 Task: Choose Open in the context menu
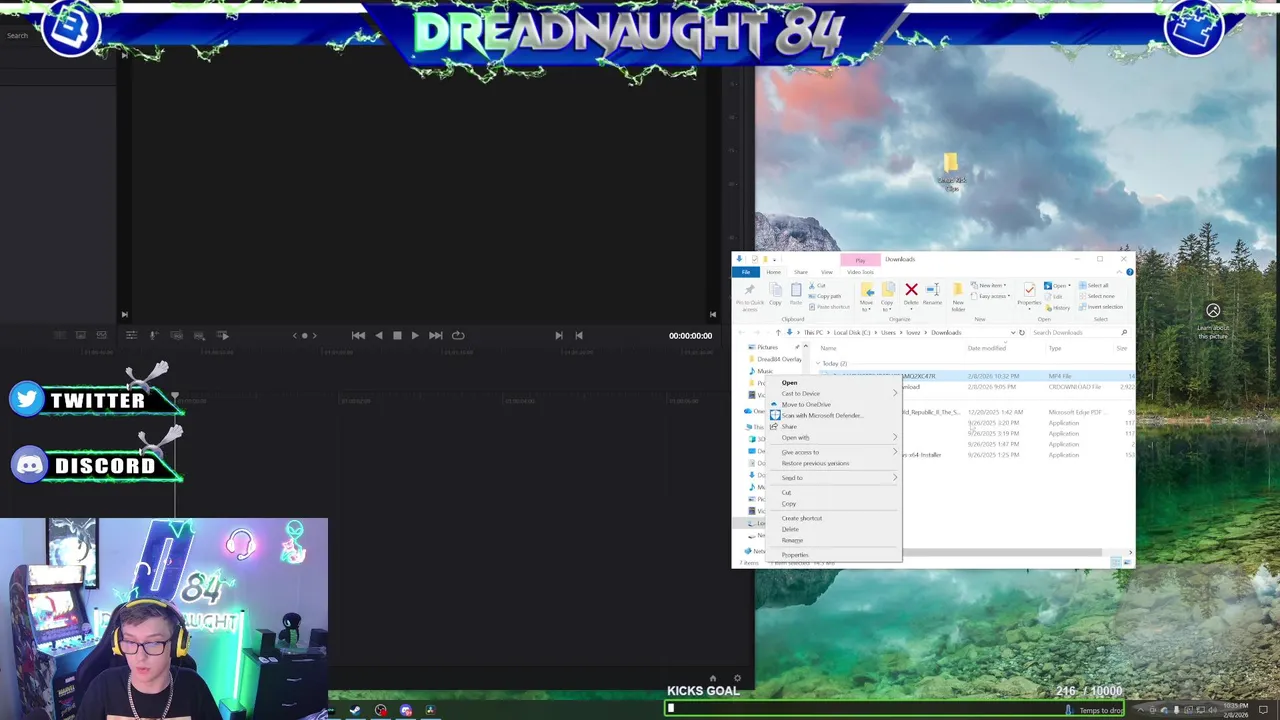pos(789,383)
